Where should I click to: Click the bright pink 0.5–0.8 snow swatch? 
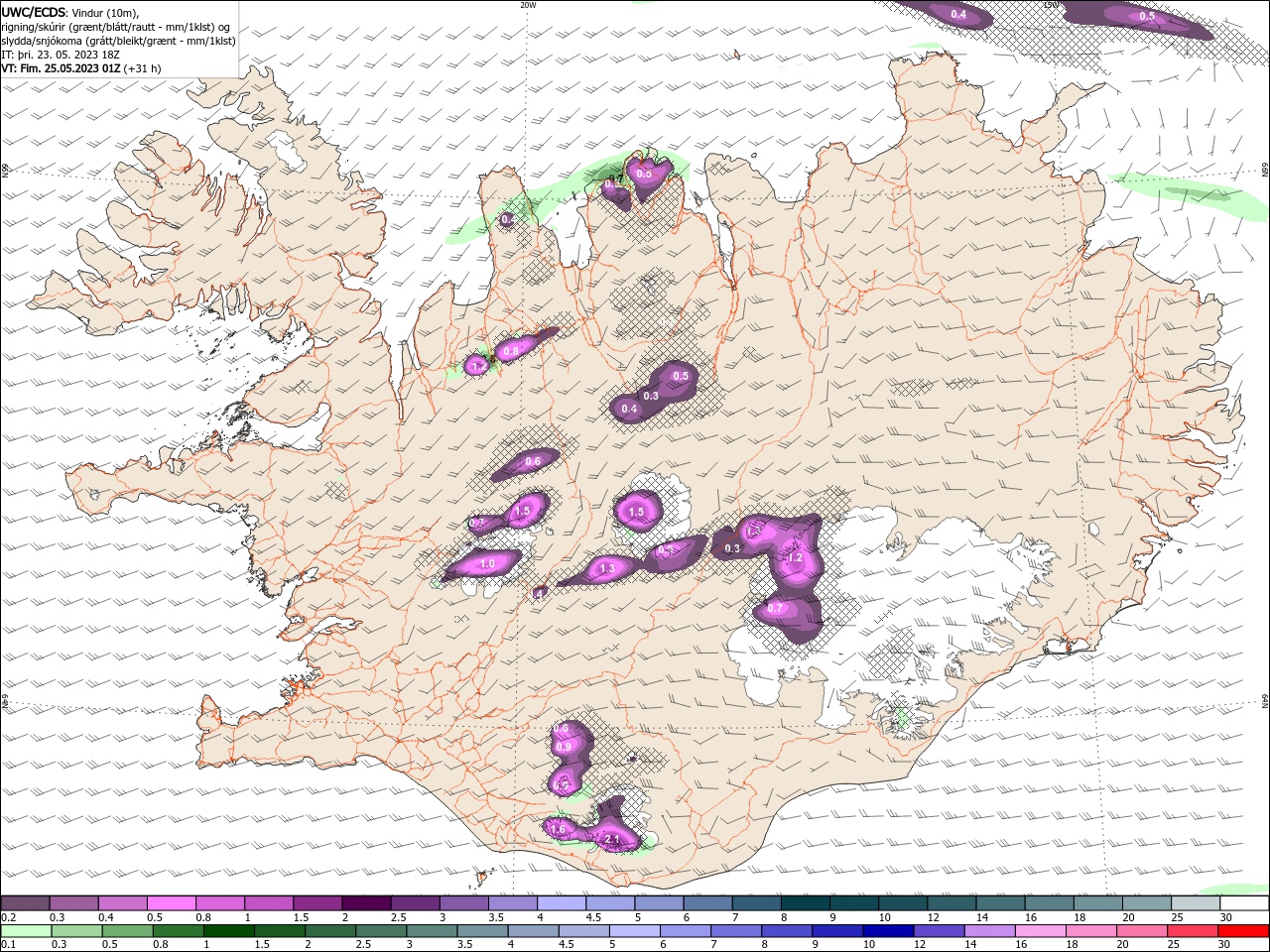tap(171, 903)
